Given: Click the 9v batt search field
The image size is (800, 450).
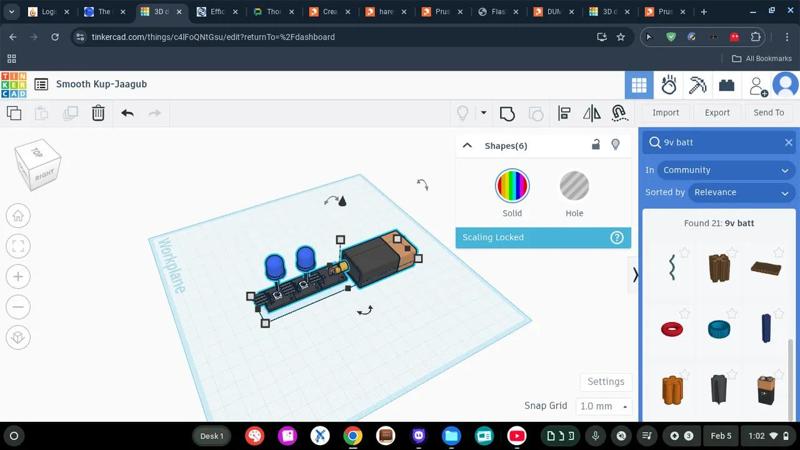Looking at the screenshot, I should 719,142.
